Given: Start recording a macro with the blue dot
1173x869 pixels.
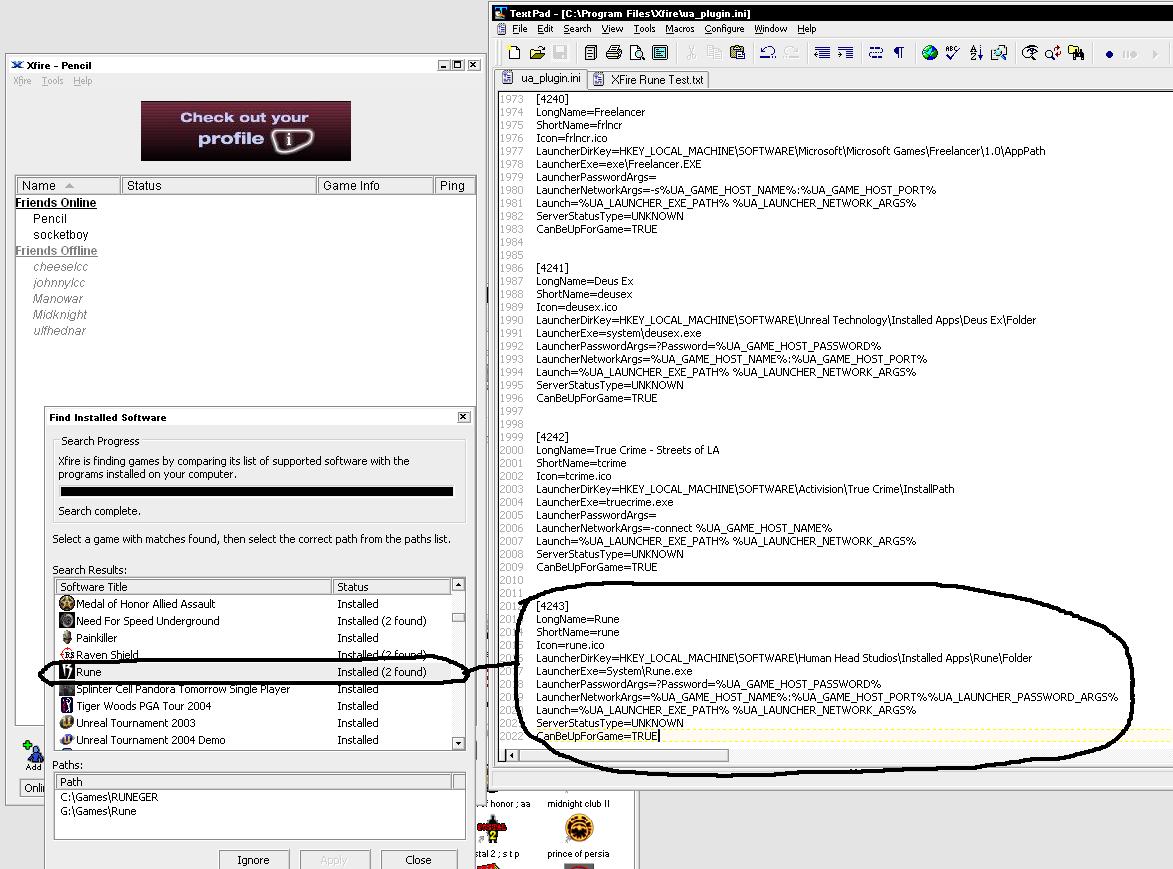Looking at the screenshot, I should 1109,54.
